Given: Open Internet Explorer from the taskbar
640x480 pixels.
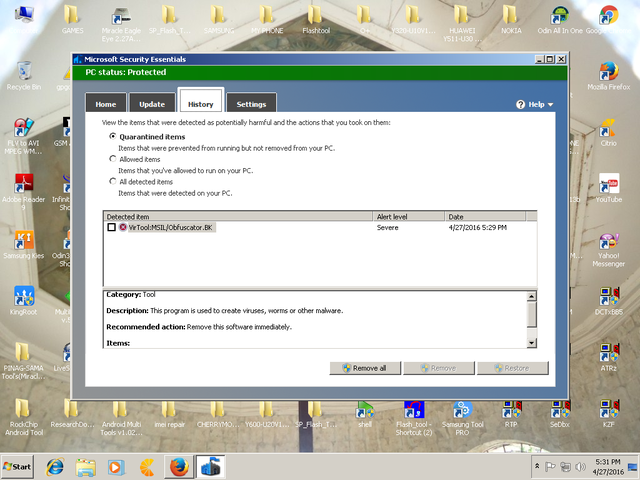Looking at the screenshot, I should coord(53,466).
